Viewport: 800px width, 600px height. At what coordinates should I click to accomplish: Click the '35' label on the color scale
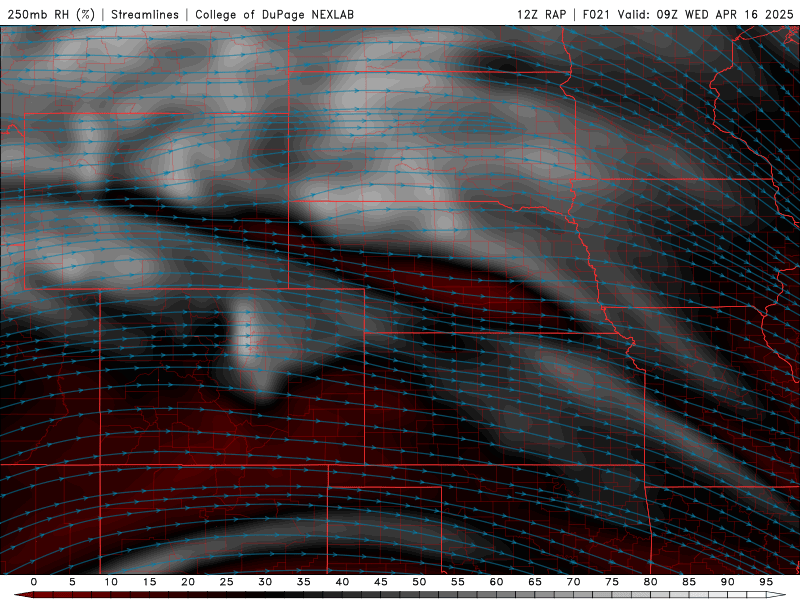304,582
